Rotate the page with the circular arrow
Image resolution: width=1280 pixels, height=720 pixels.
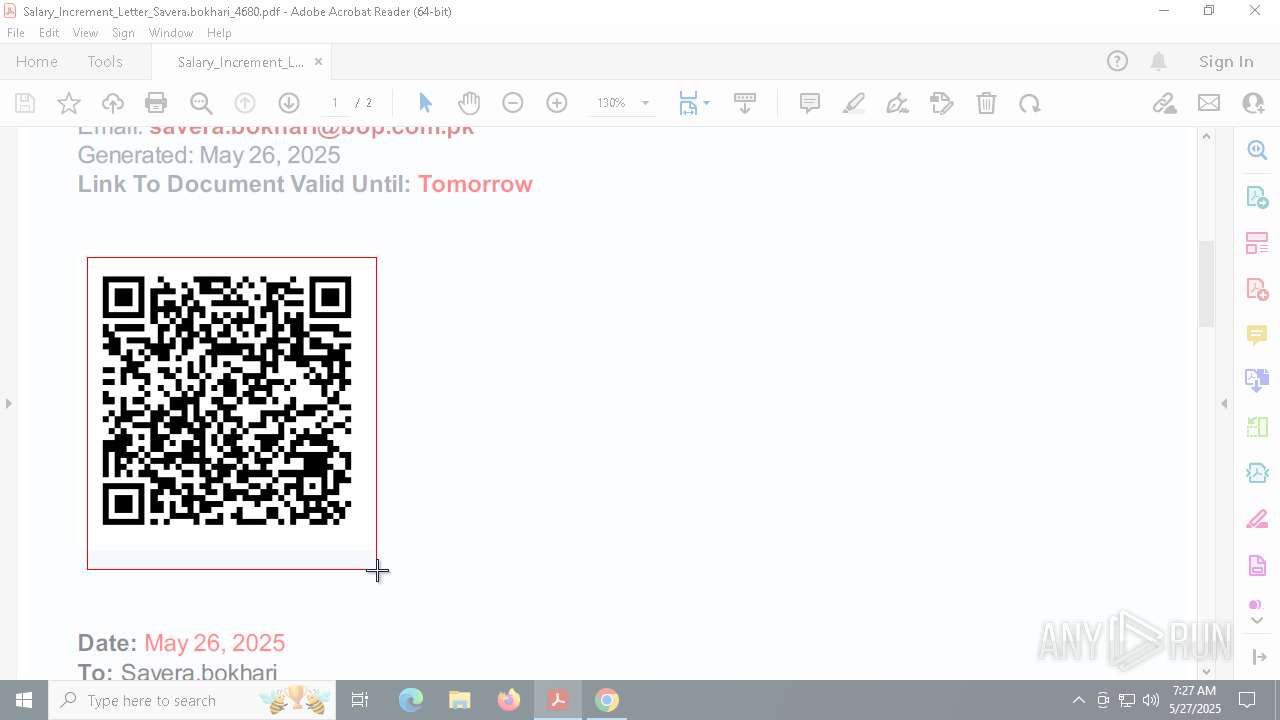click(x=1030, y=103)
